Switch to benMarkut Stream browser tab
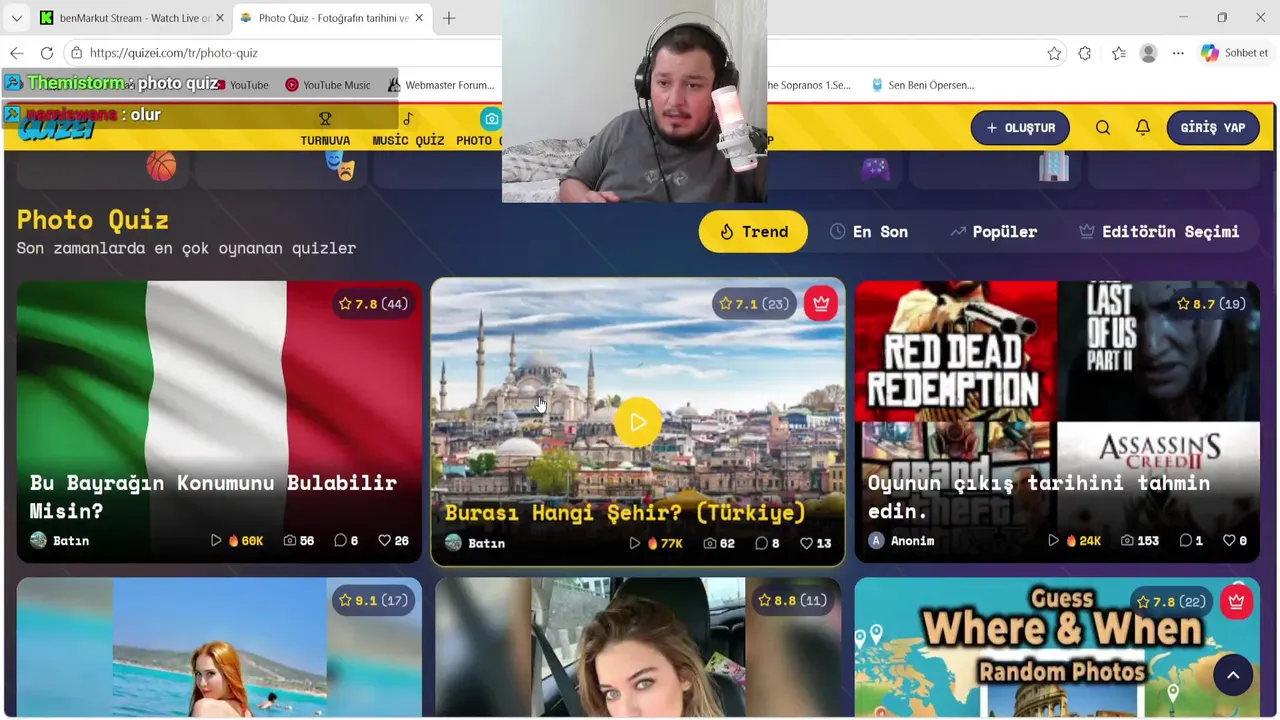Image resolution: width=1280 pixels, height=720 pixels. point(131,18)
